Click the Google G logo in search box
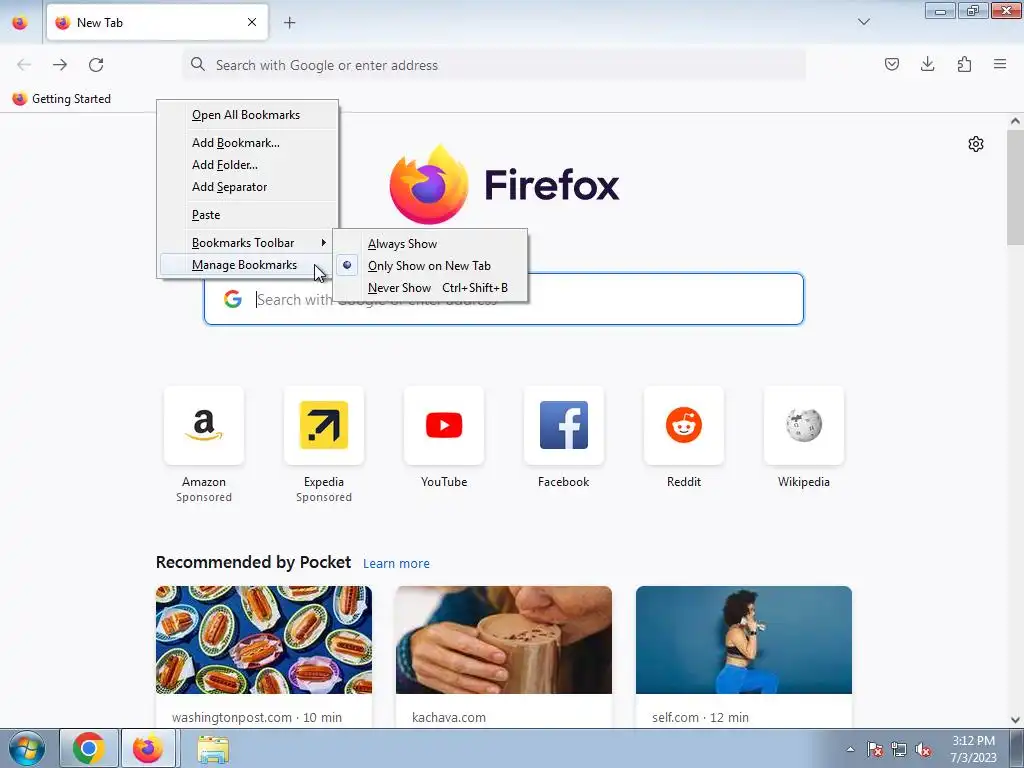1024x768 pixels. point(232,299)
